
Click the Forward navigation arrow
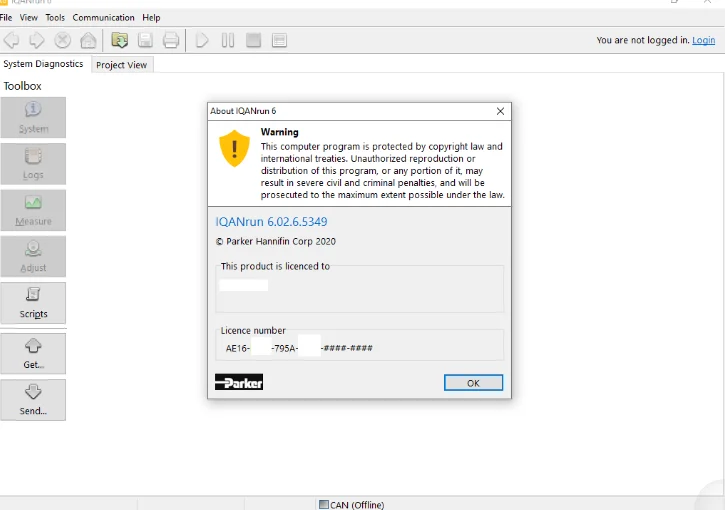pyautogui.click(x=37, y=40)
